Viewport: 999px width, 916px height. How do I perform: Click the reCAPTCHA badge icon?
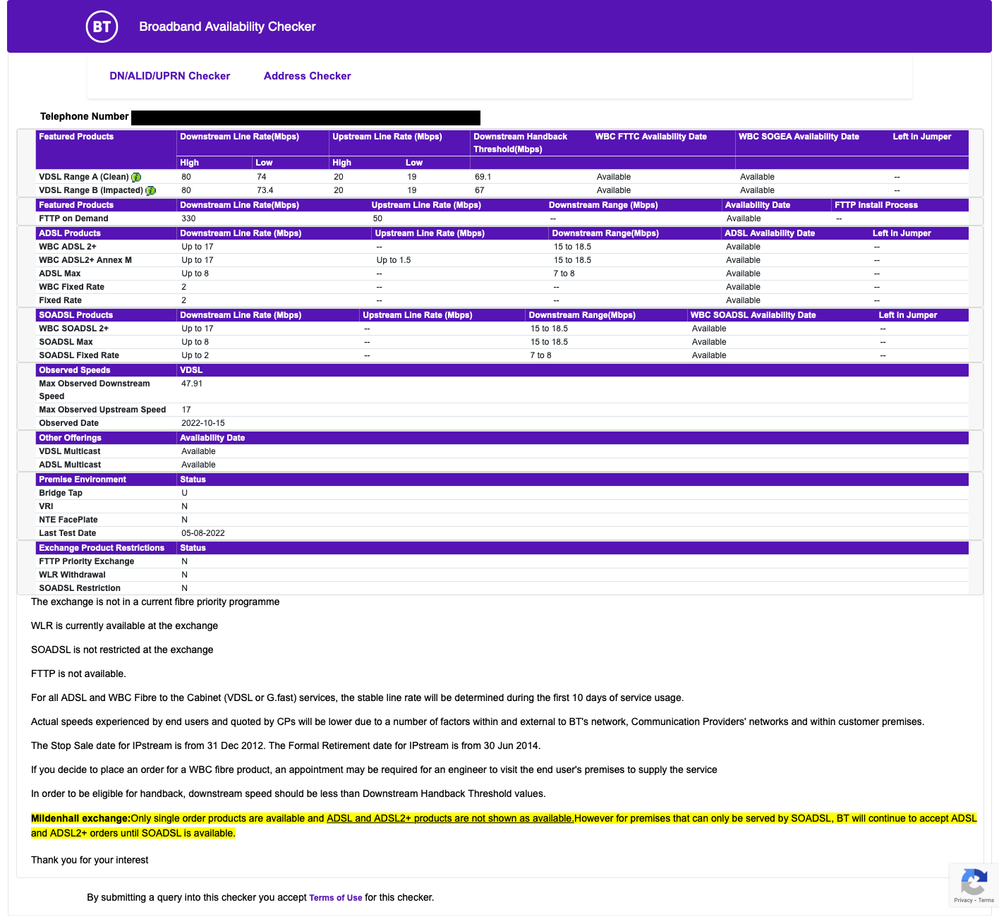pyautogui.click(x=973, y=882)
